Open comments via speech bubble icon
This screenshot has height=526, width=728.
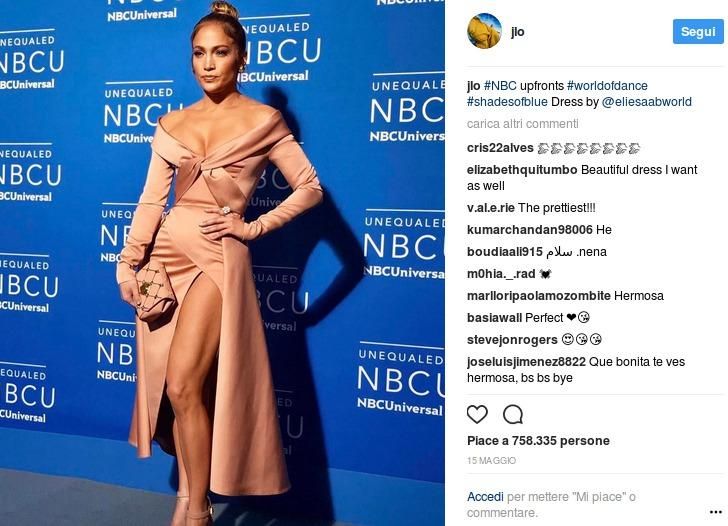(513, 414)
